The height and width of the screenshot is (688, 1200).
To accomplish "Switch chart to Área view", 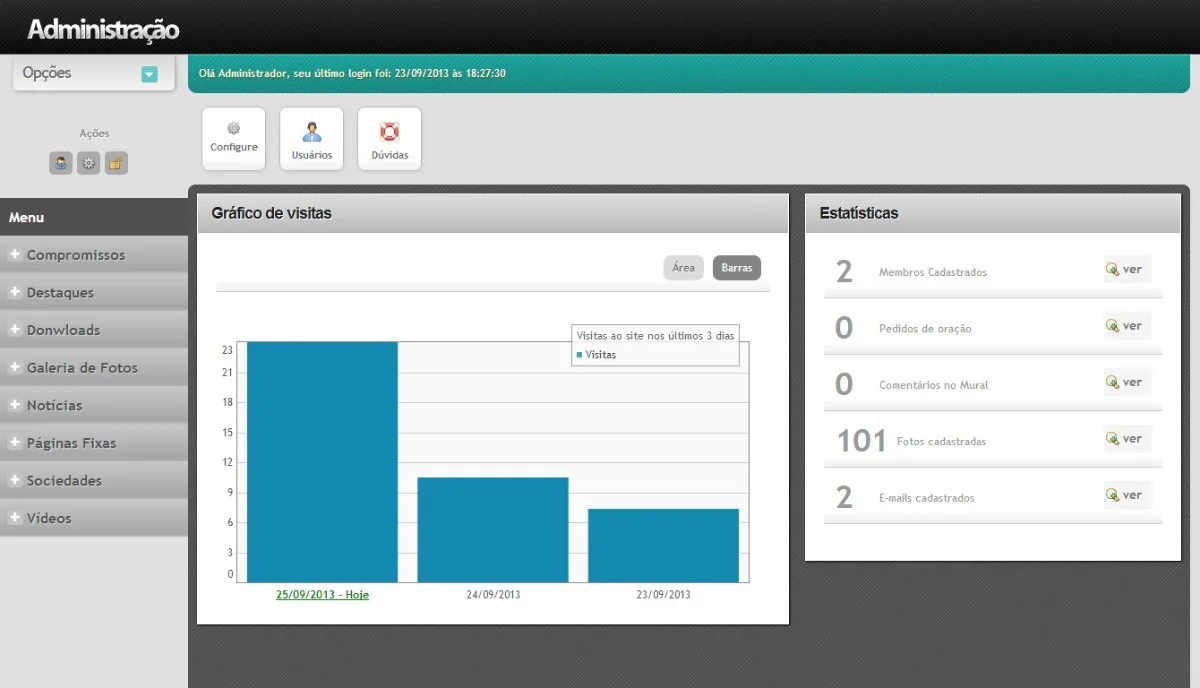I will tap(684, 268).
